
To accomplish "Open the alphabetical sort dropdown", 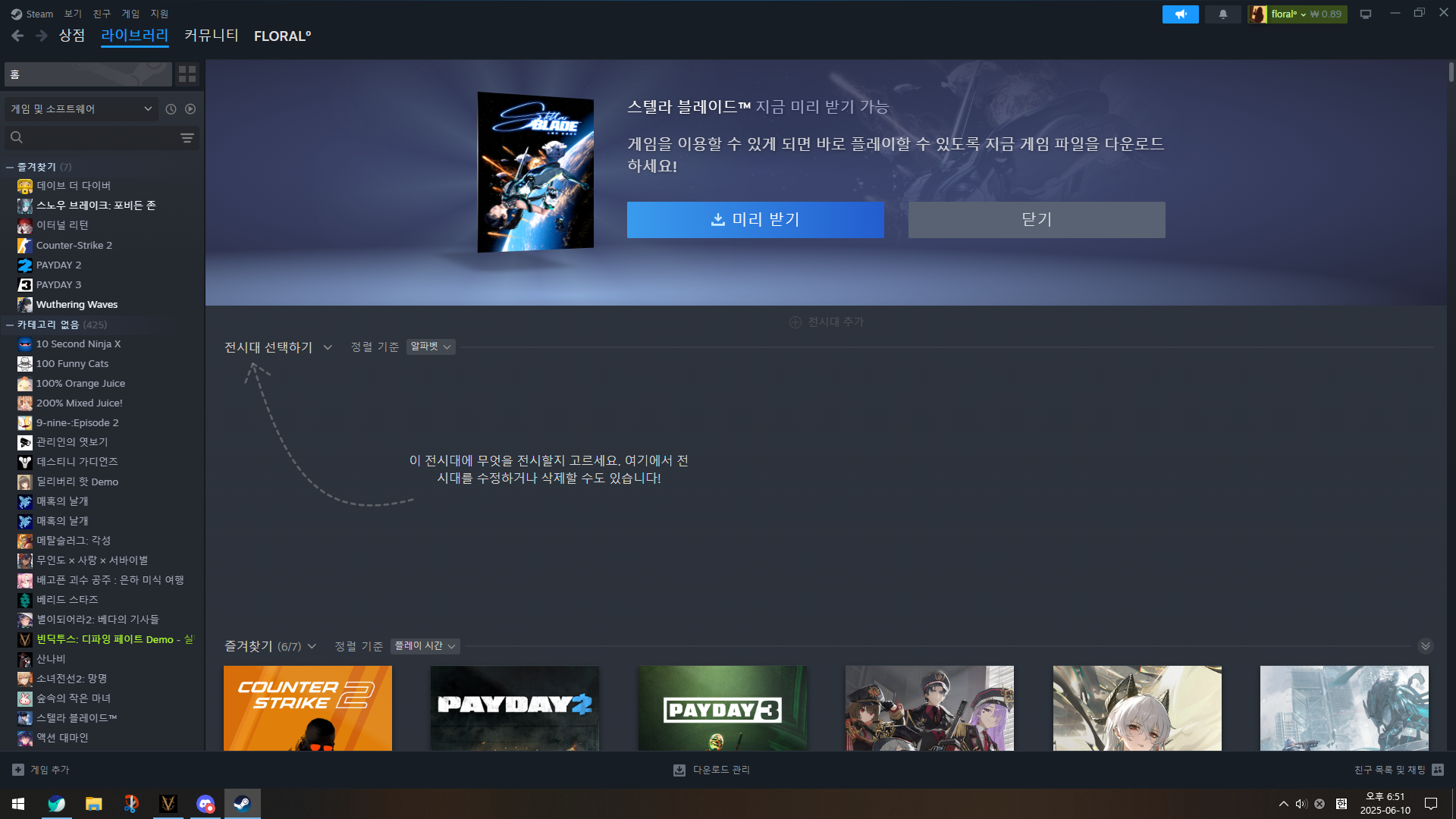I will [431, 347].
